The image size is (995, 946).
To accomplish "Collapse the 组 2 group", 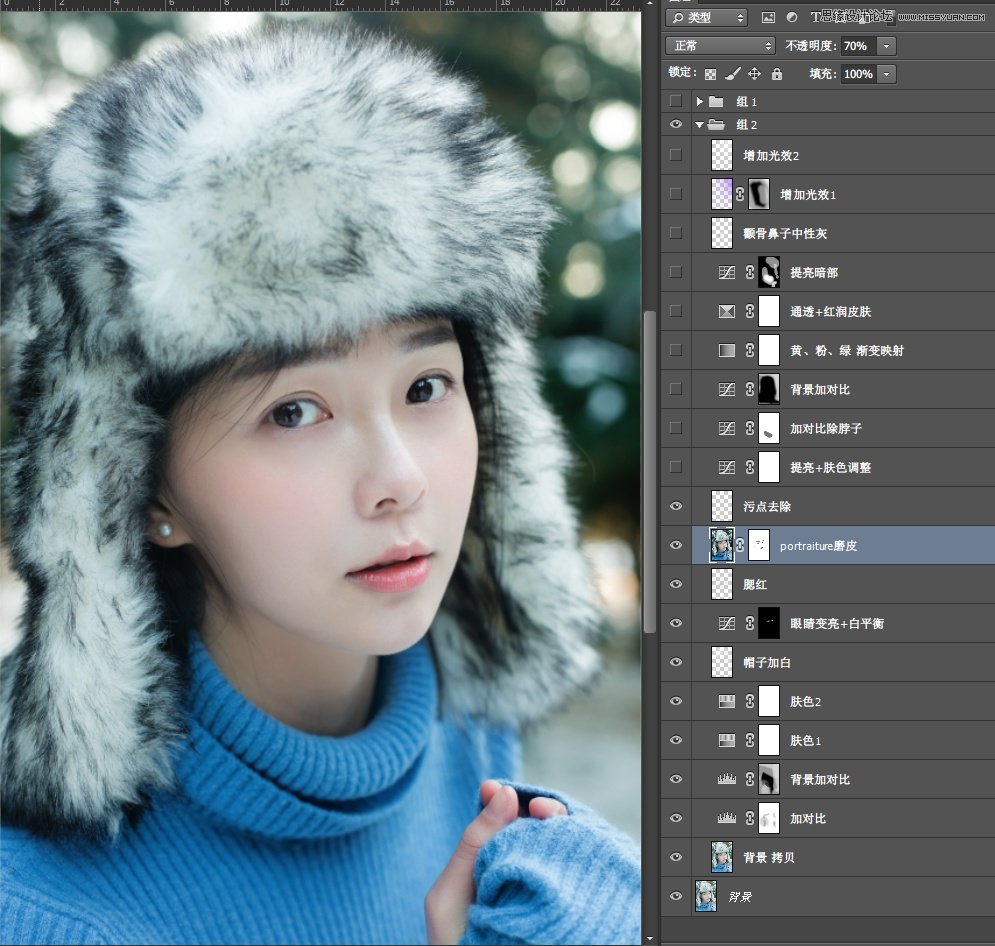I will point(699,125).
